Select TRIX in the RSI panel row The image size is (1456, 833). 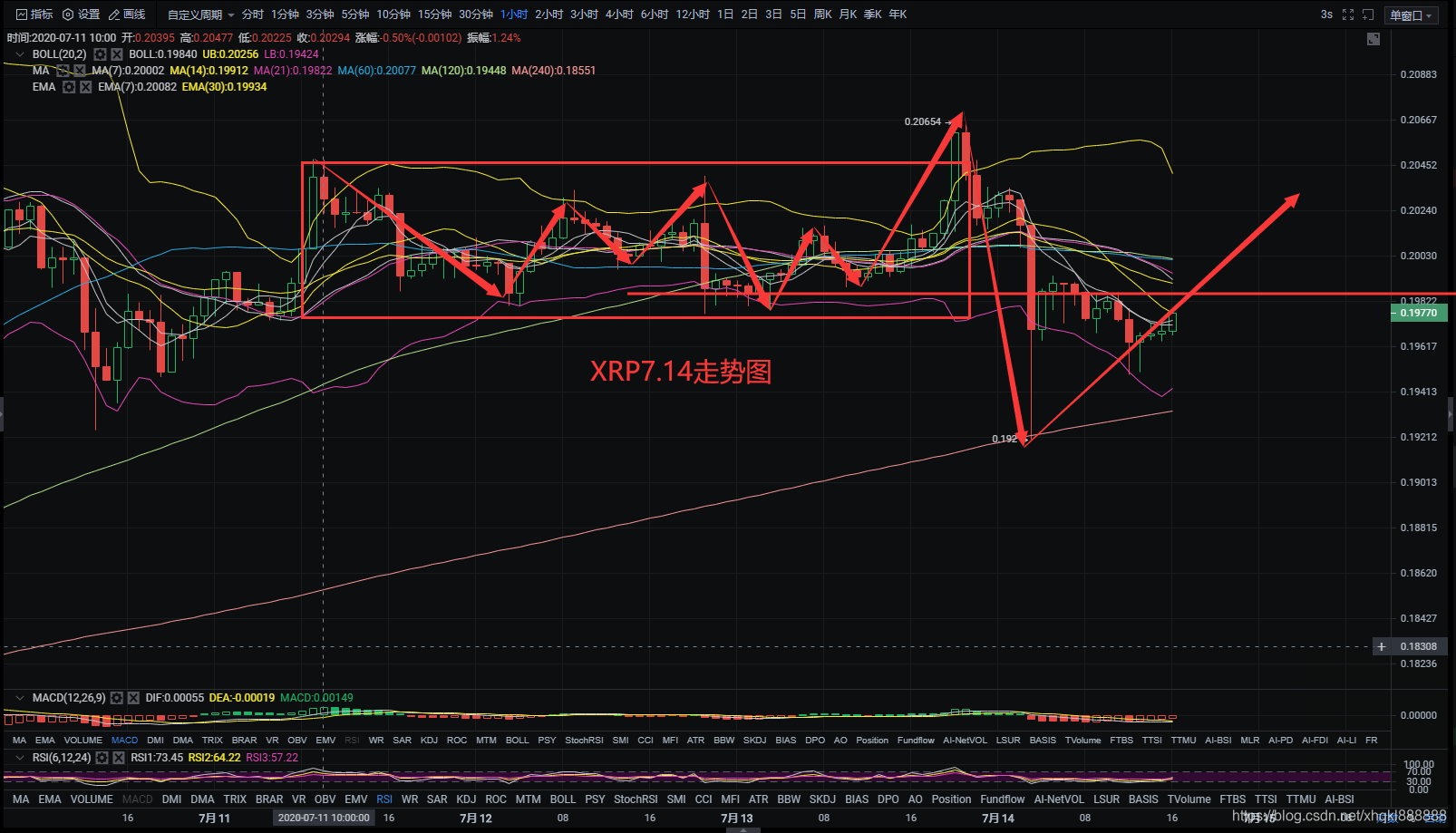coord(235,799)
